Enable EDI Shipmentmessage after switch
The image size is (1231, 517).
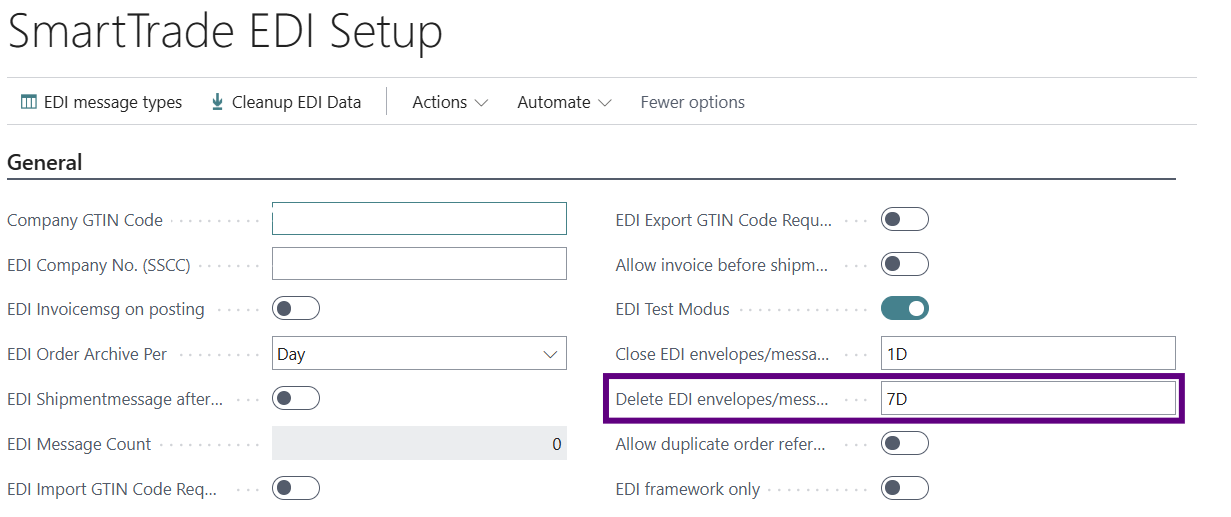[296, 399]
